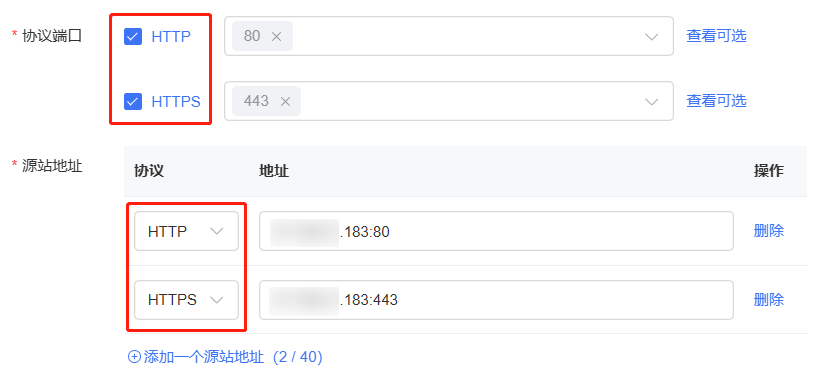Click the plus icon to add an origin address

pyautogui.click(x=134, y=357)
